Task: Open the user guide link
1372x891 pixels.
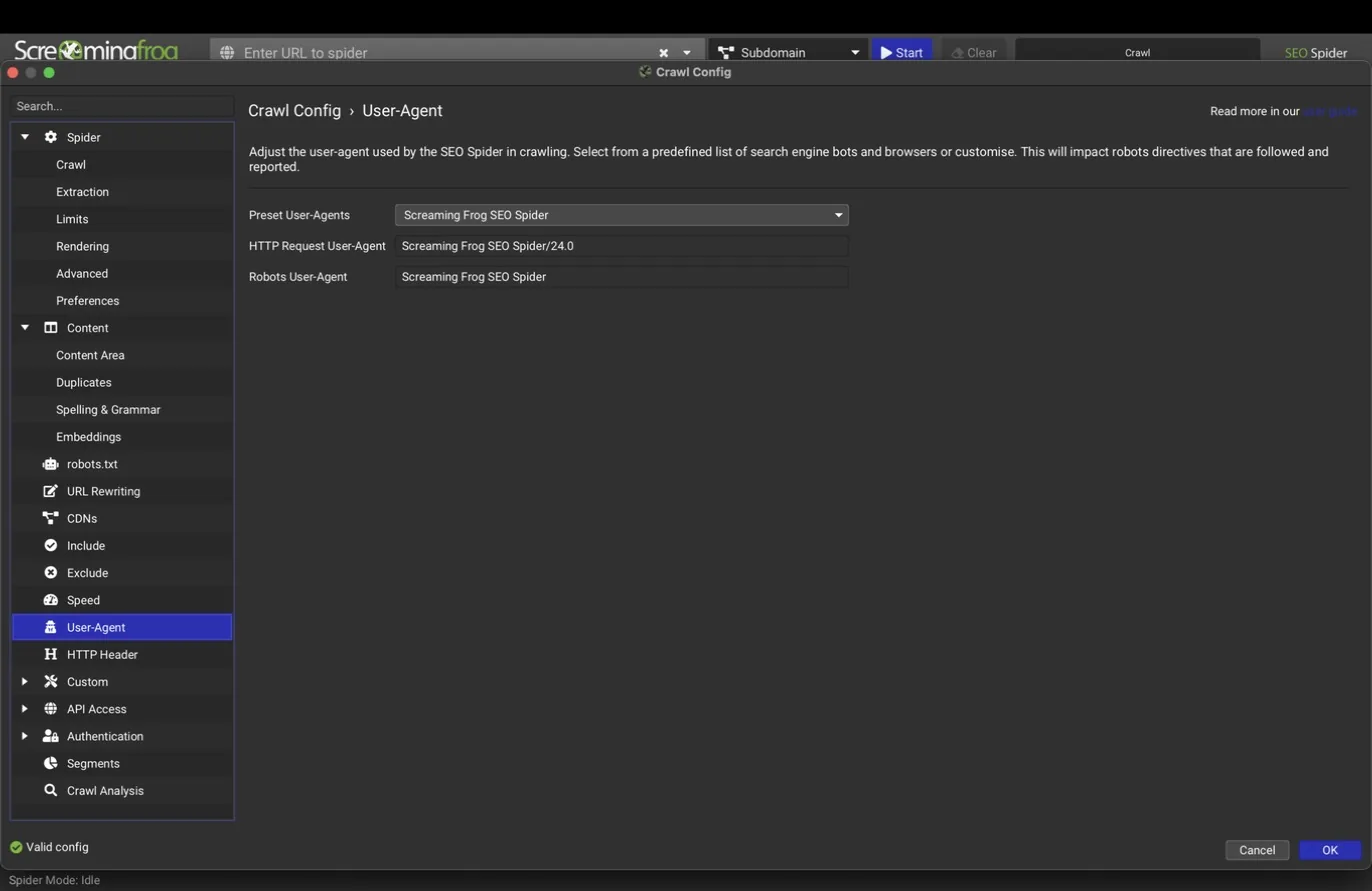Action: click(1329, 111)
